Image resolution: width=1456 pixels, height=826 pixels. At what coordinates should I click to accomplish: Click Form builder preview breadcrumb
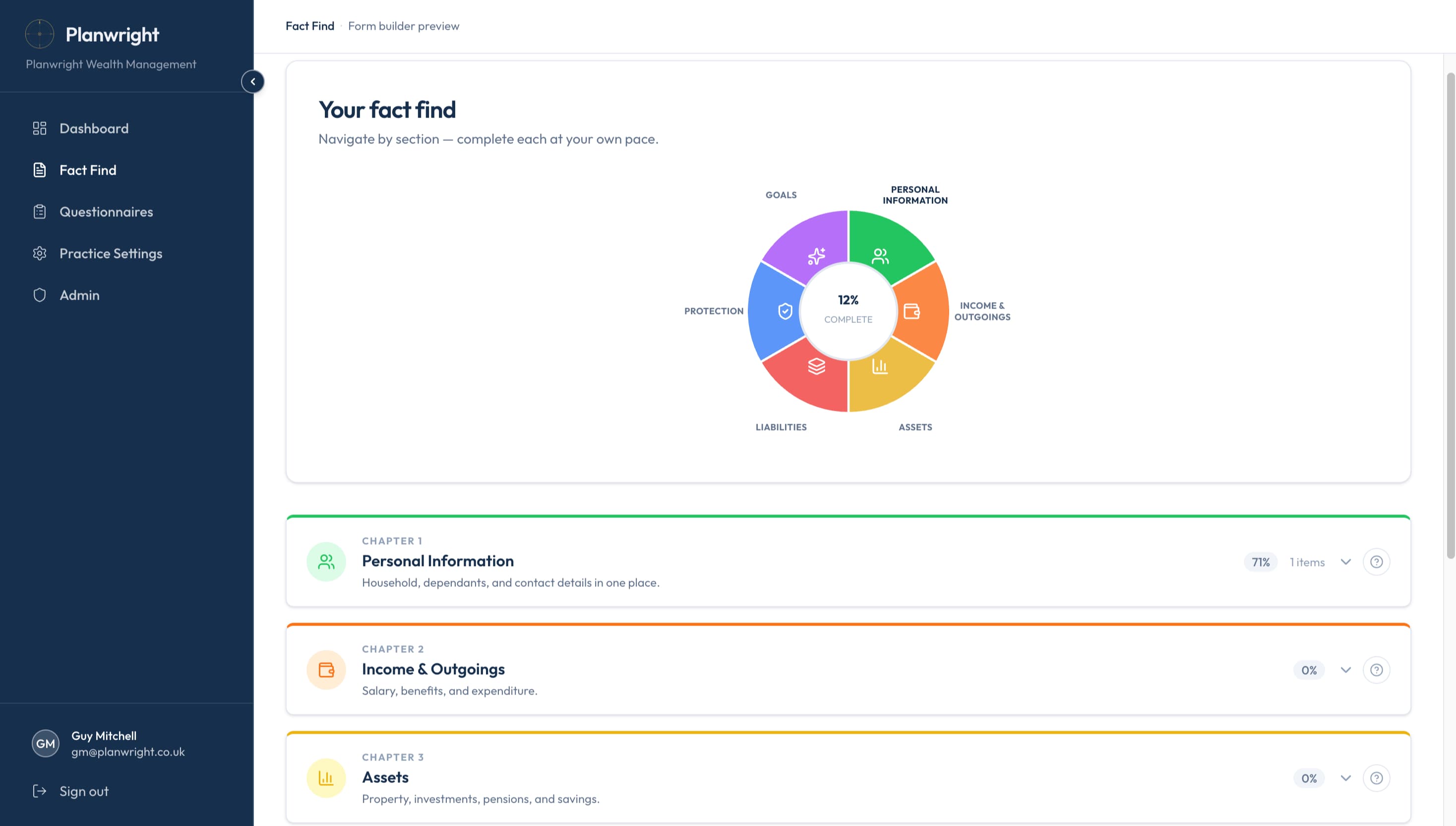pos(404,26)
